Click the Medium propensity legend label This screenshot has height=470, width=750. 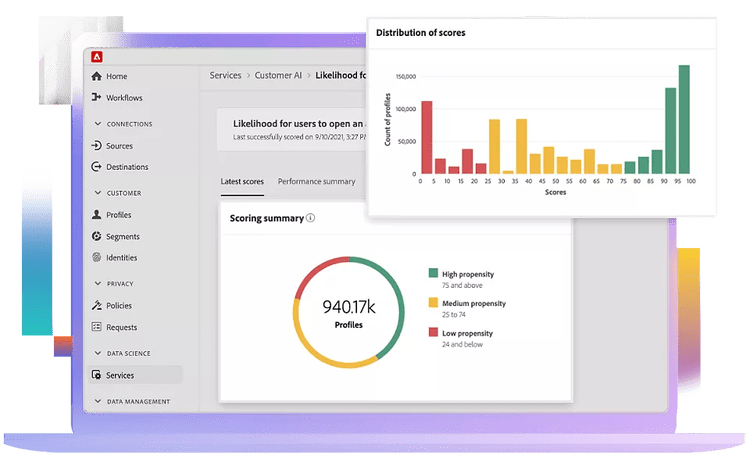[x=474, y=303]
